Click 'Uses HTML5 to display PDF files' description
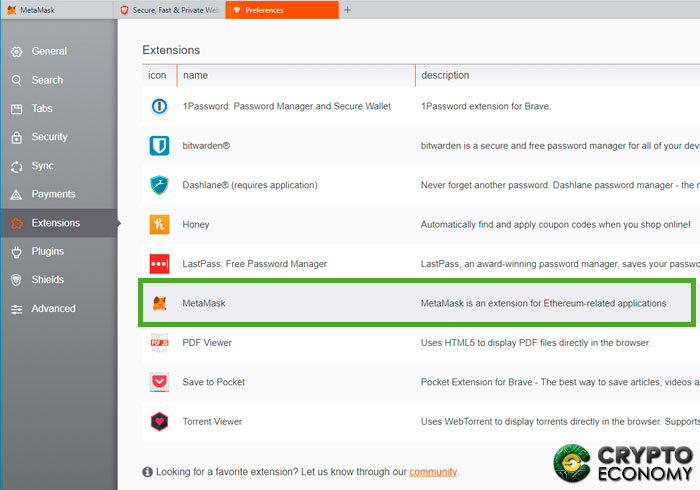The width and height of the screenshot is (700, 490). tap(535, 343)
